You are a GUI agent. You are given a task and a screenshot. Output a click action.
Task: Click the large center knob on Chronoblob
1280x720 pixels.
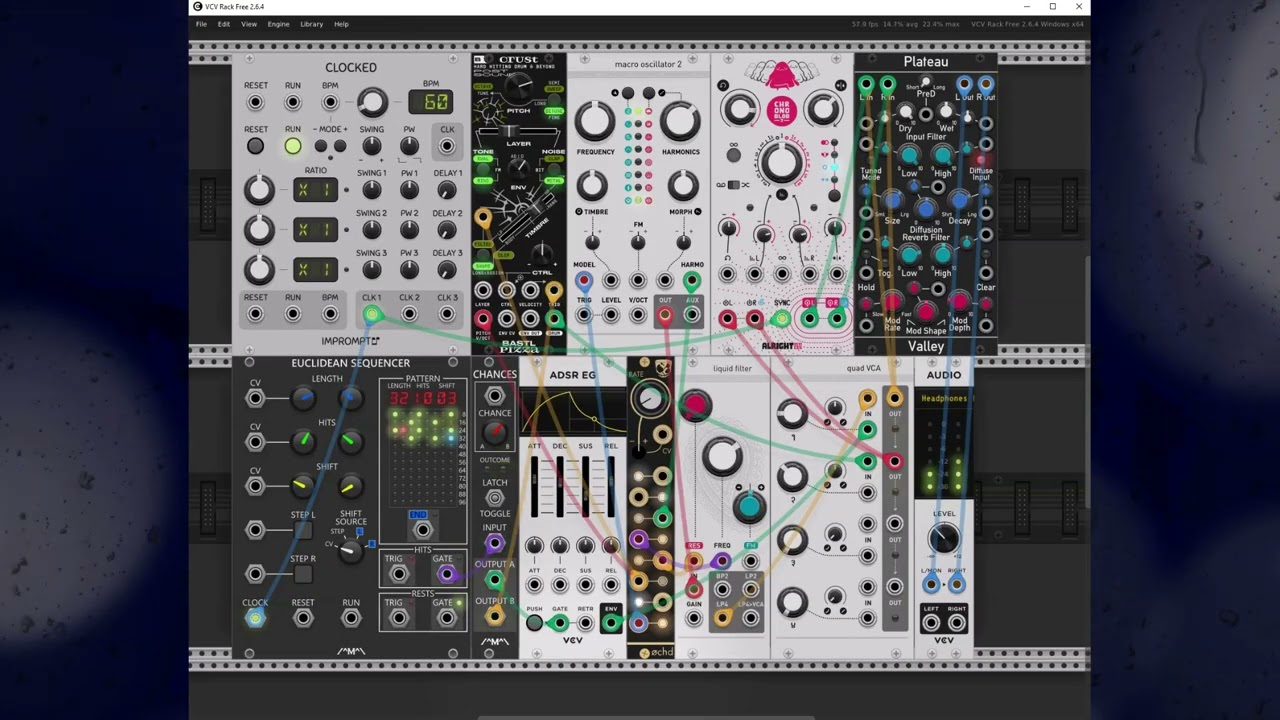pos(781,163)
